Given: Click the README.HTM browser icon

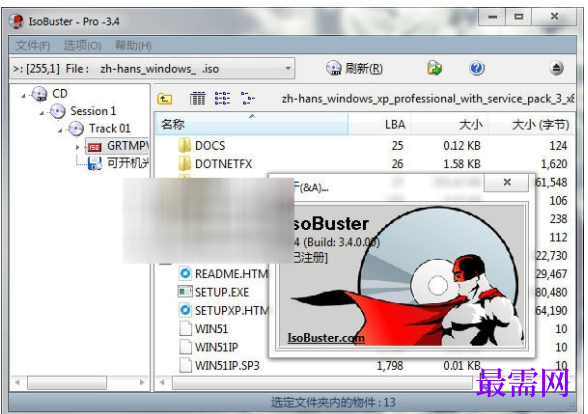Looking at the screenshot, I should (x=185, y=273).
